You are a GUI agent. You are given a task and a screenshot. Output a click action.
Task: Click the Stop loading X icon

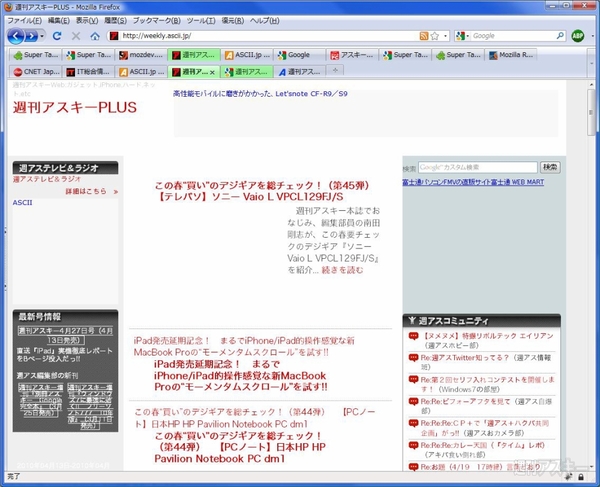(76, 36)
